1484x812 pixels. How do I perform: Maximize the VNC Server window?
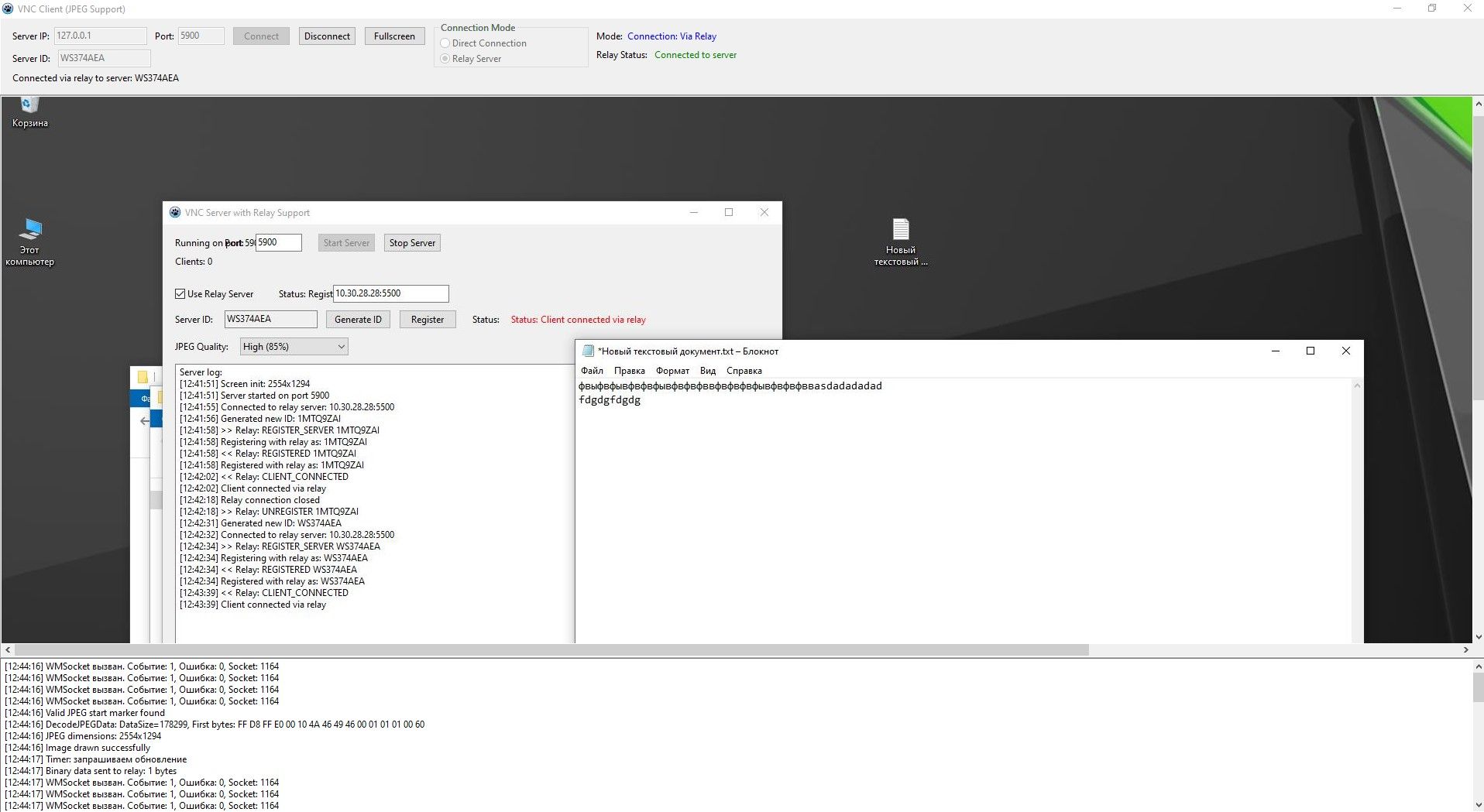click(729, 212)
